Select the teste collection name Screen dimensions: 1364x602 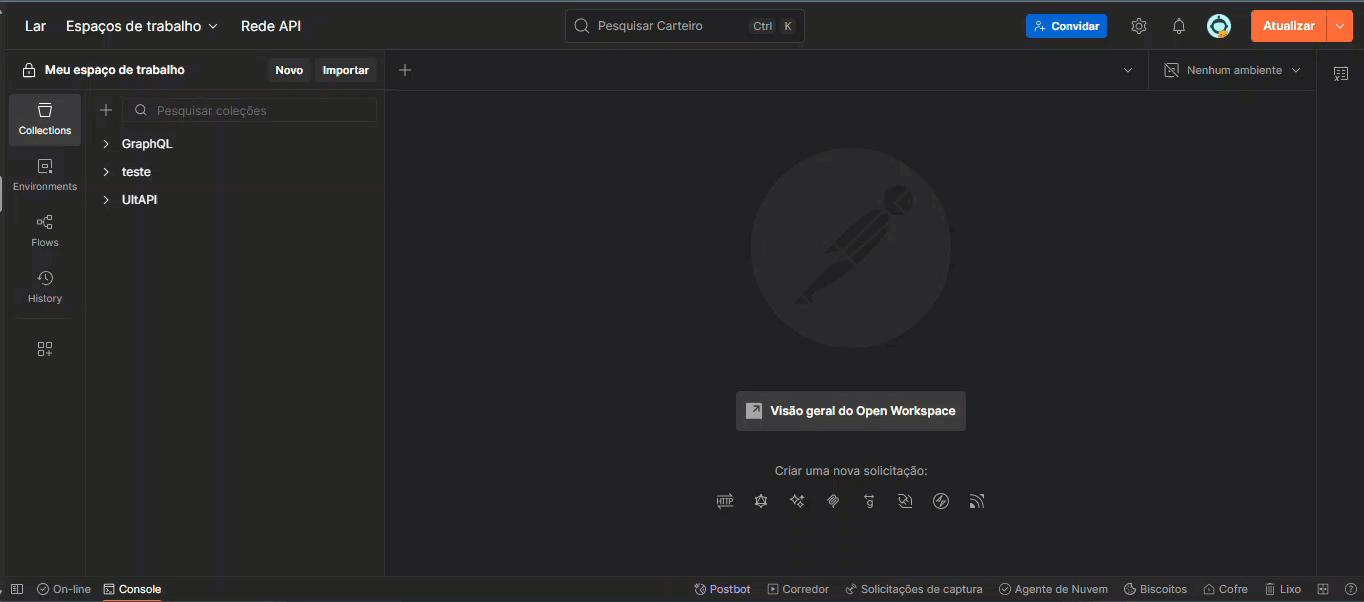click(x=136, y=172)
